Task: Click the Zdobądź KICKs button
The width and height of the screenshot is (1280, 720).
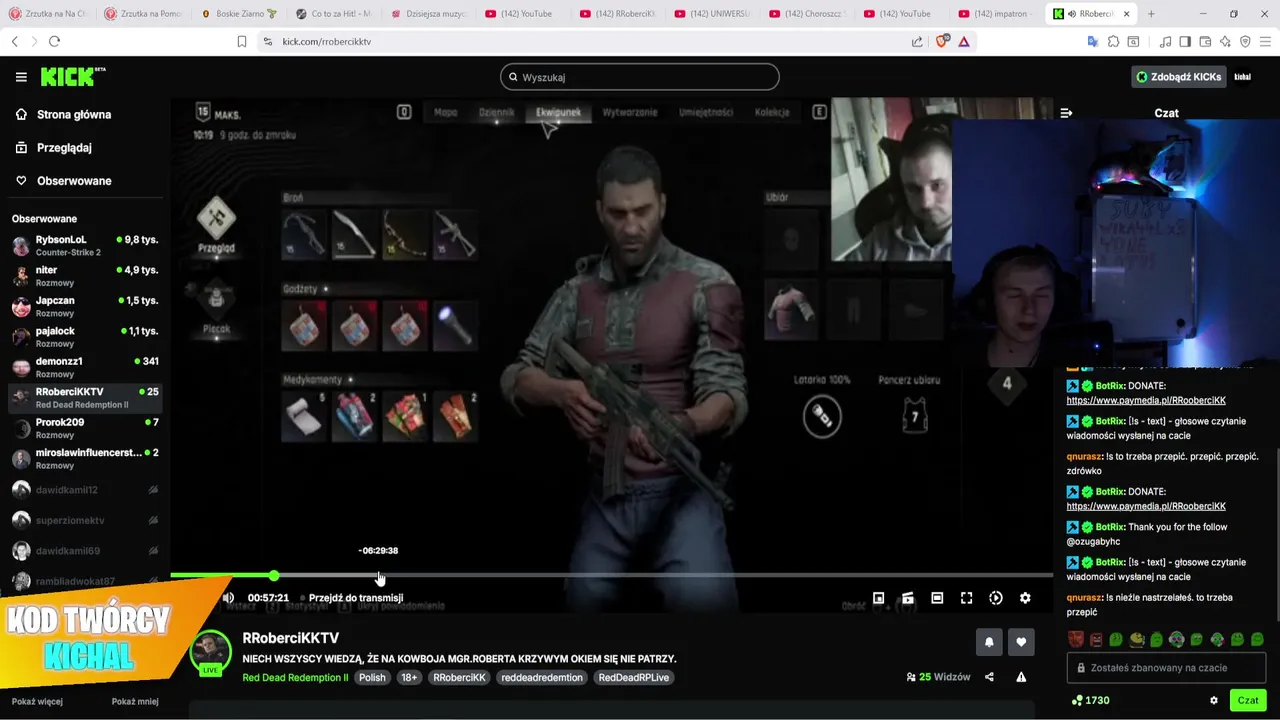Action: (x=1178, y=77)
